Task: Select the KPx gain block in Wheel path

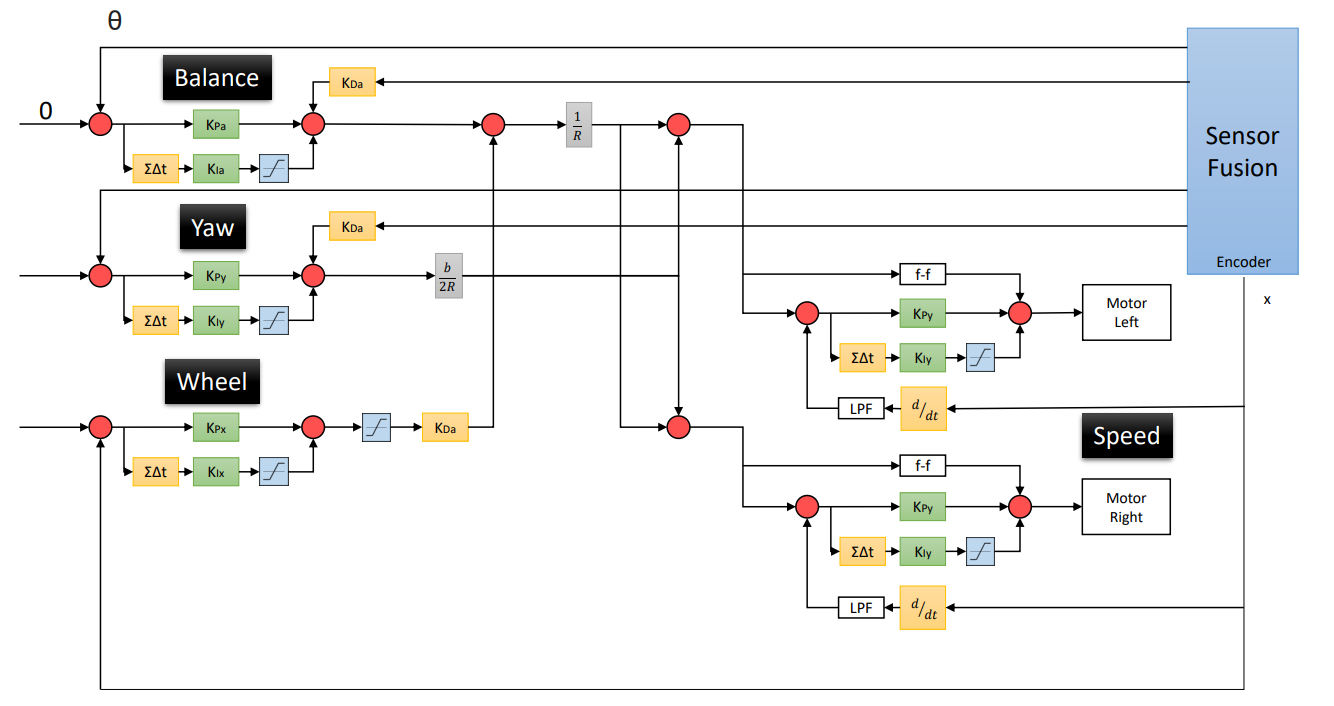Action: click(217, 426)
